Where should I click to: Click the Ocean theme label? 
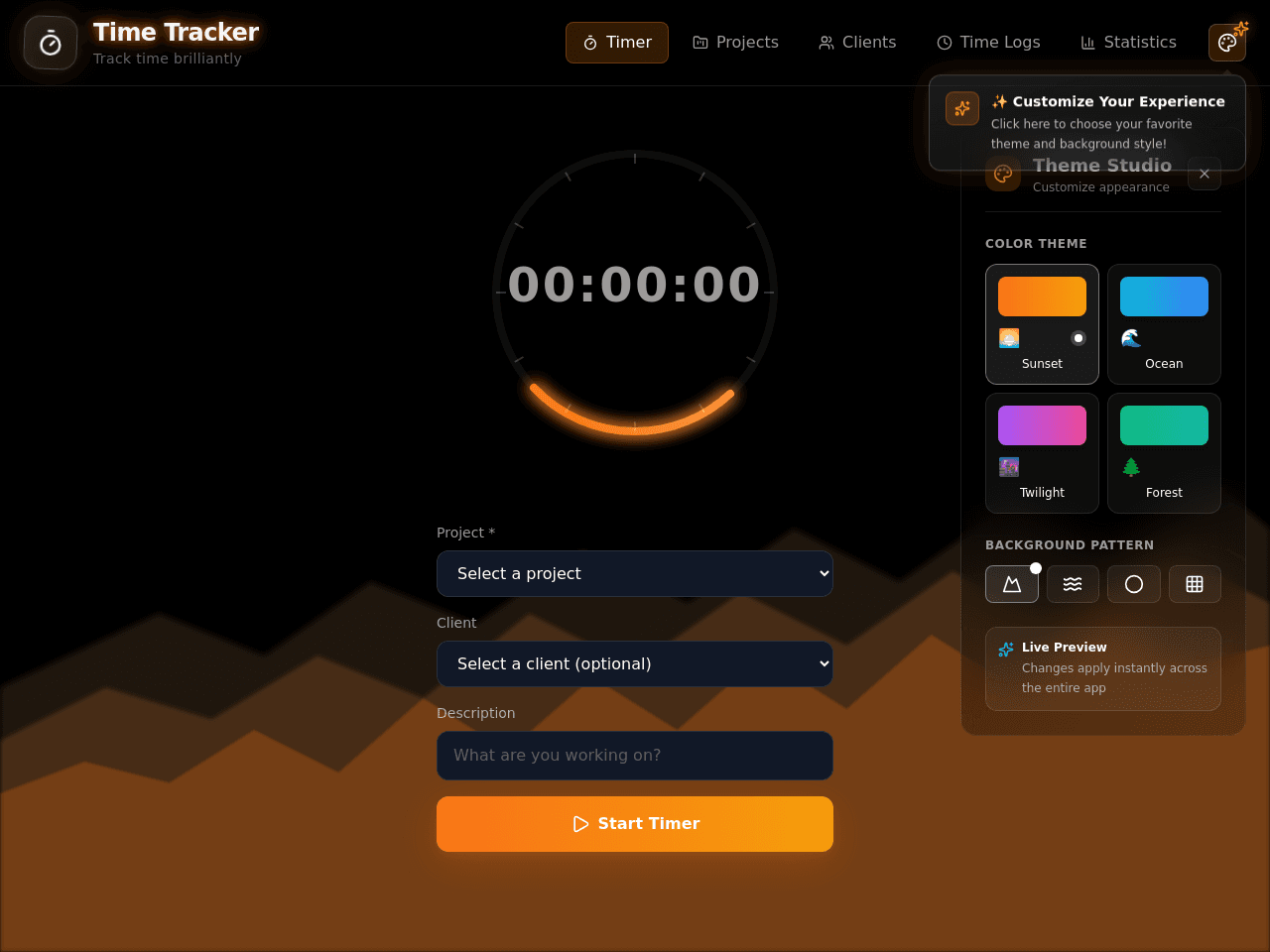(1164, 364)
